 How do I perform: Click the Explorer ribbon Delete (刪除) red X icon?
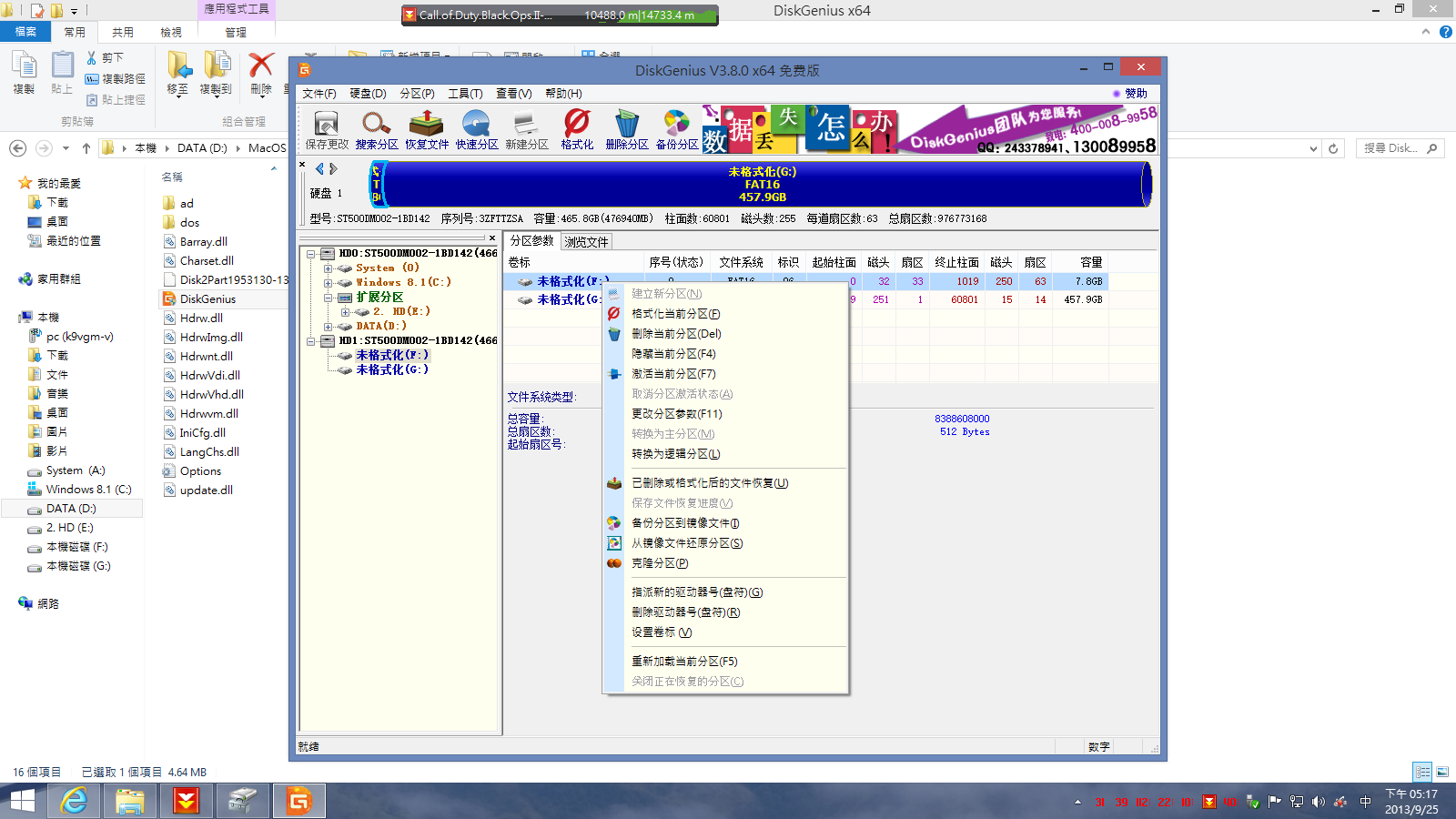point(261,74)
